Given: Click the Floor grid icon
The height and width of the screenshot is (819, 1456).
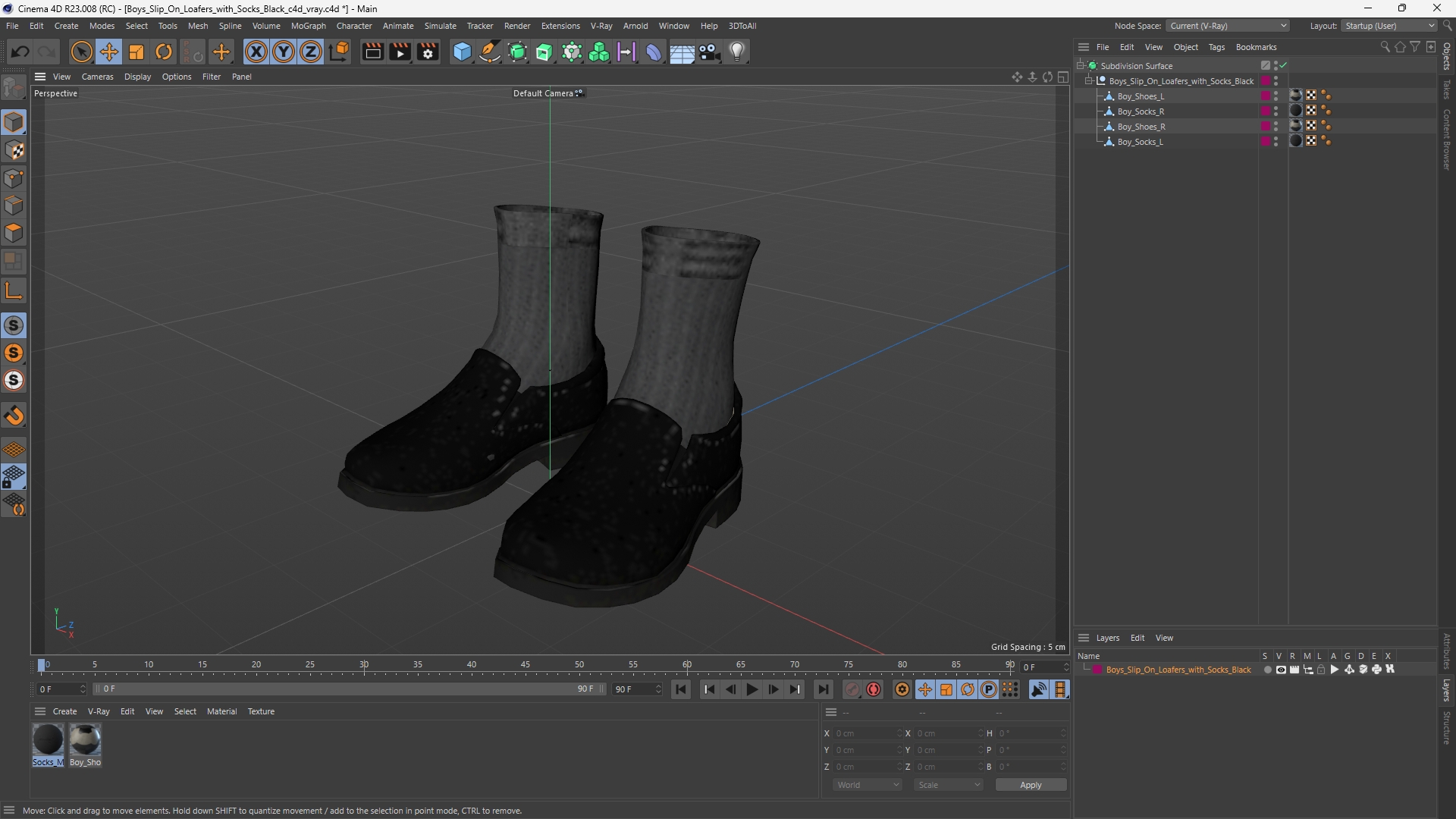Looking at the screenshot, I should point(682,52).
